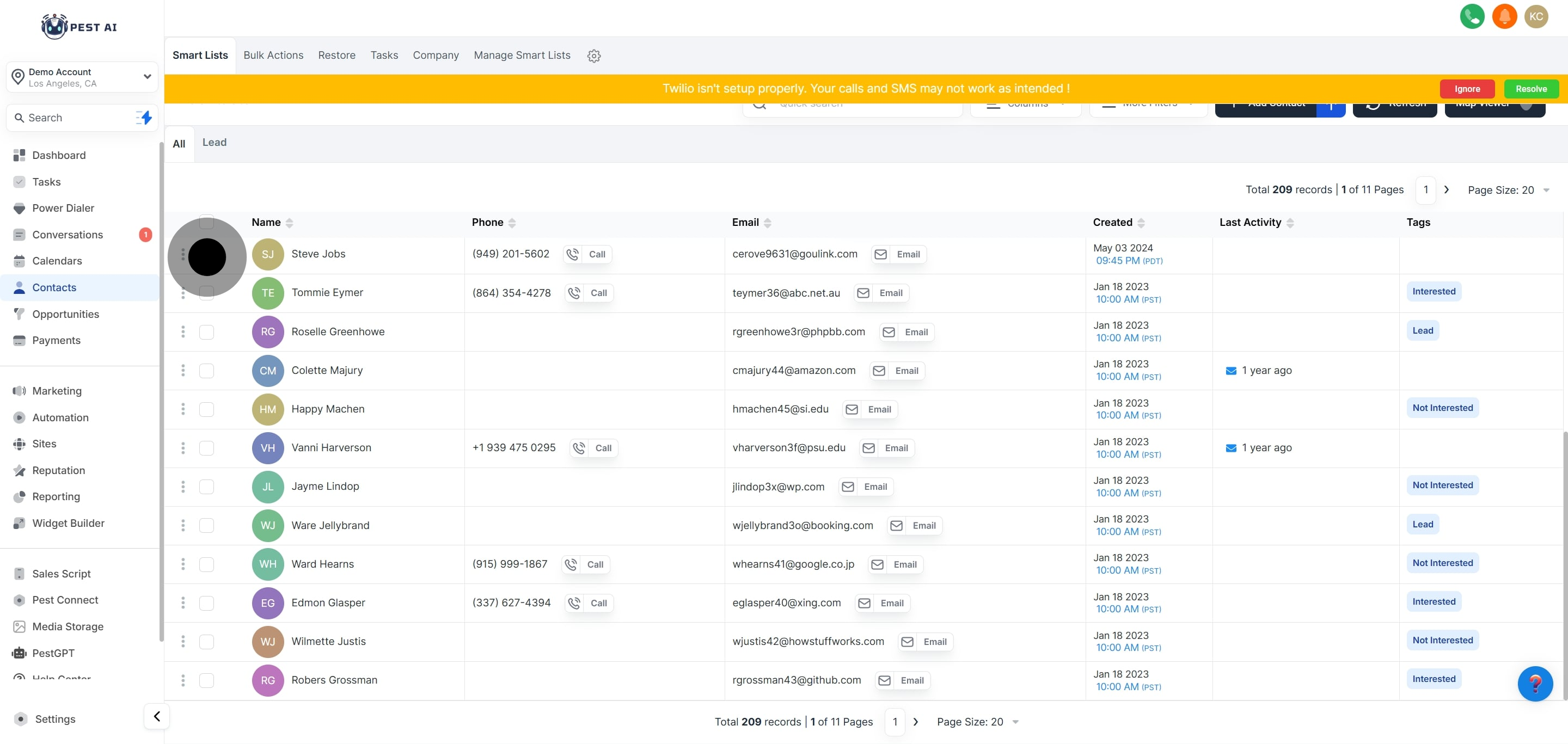Click the Power Dialer sidebar icon

coord(20,208)
